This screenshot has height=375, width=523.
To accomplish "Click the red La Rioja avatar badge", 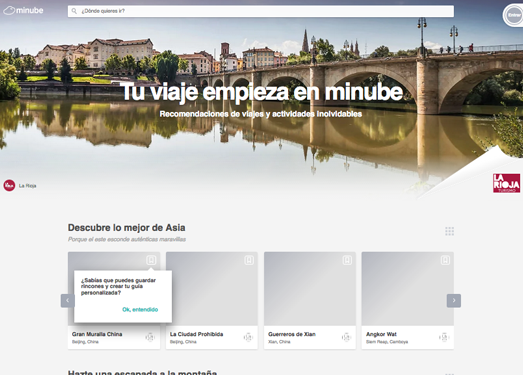I will (x=9, y=185).
